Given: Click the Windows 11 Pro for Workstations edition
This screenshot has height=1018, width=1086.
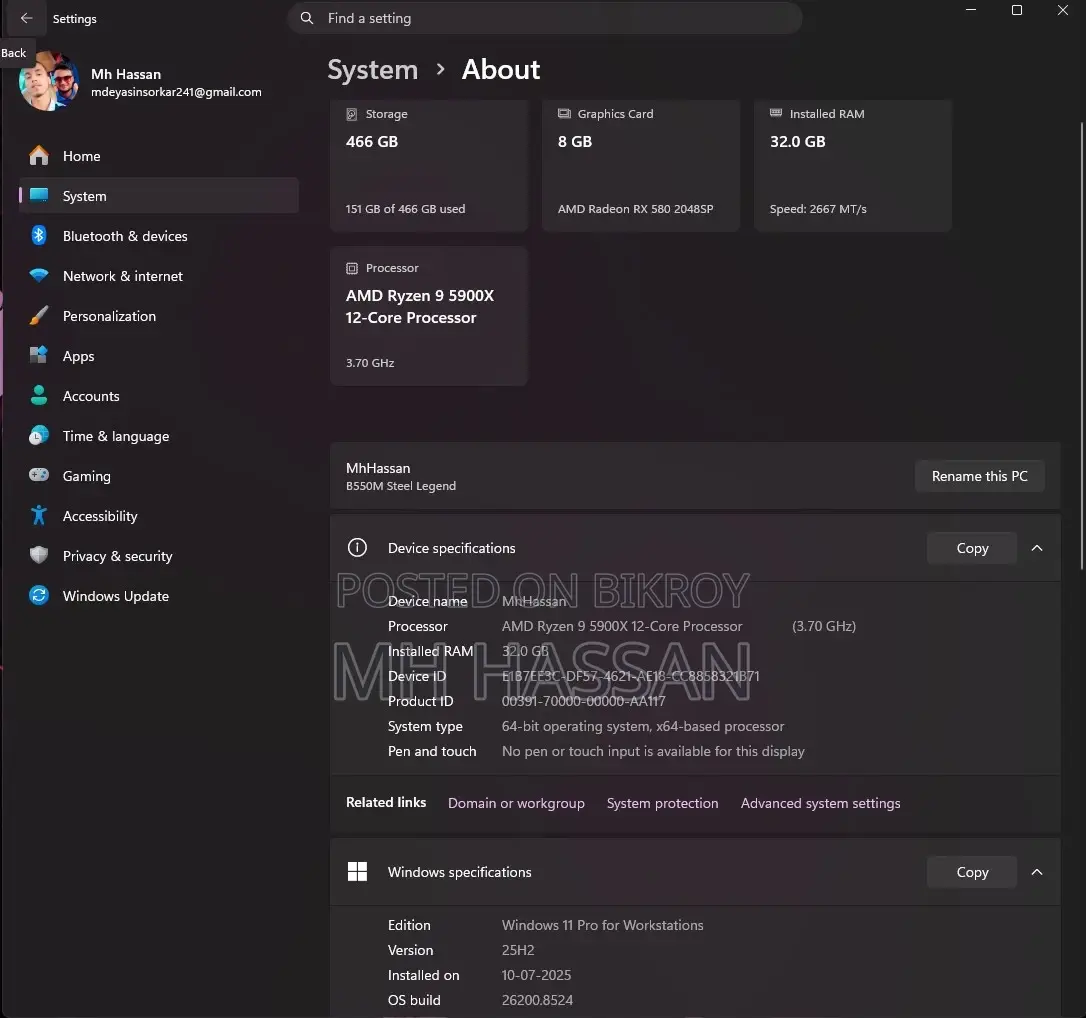Looking at the screenshot, I should [602, 925].
